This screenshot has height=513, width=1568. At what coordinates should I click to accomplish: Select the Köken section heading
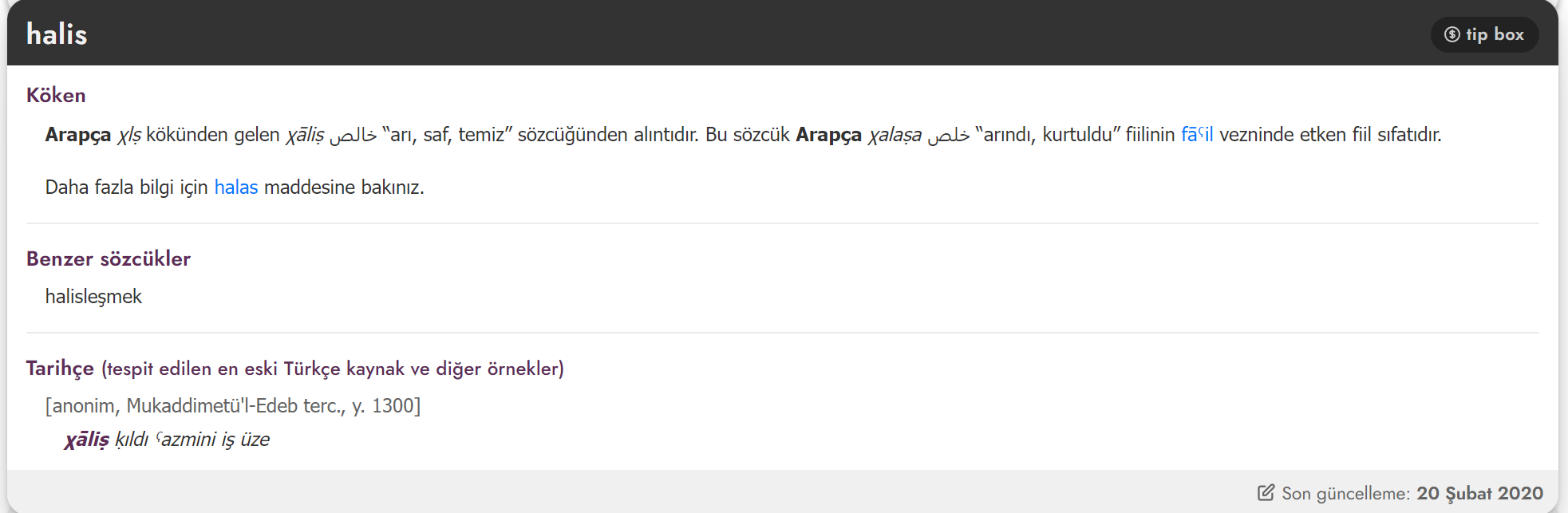[56, 95]
